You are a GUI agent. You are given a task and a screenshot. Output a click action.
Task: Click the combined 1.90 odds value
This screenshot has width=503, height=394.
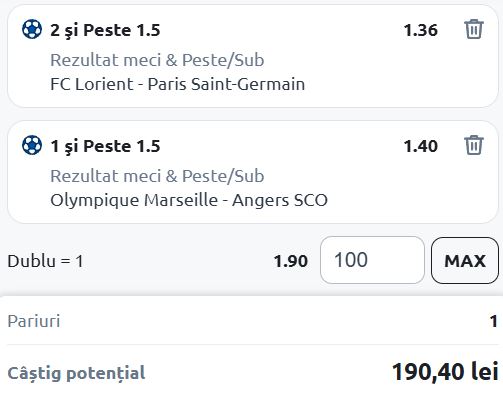tap(291, 261)
